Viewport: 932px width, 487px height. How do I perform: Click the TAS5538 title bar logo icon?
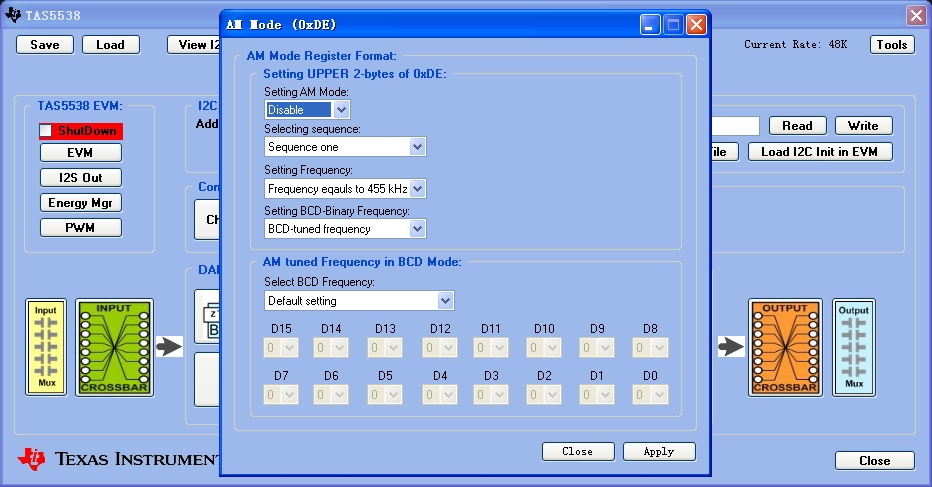[12, 14]
